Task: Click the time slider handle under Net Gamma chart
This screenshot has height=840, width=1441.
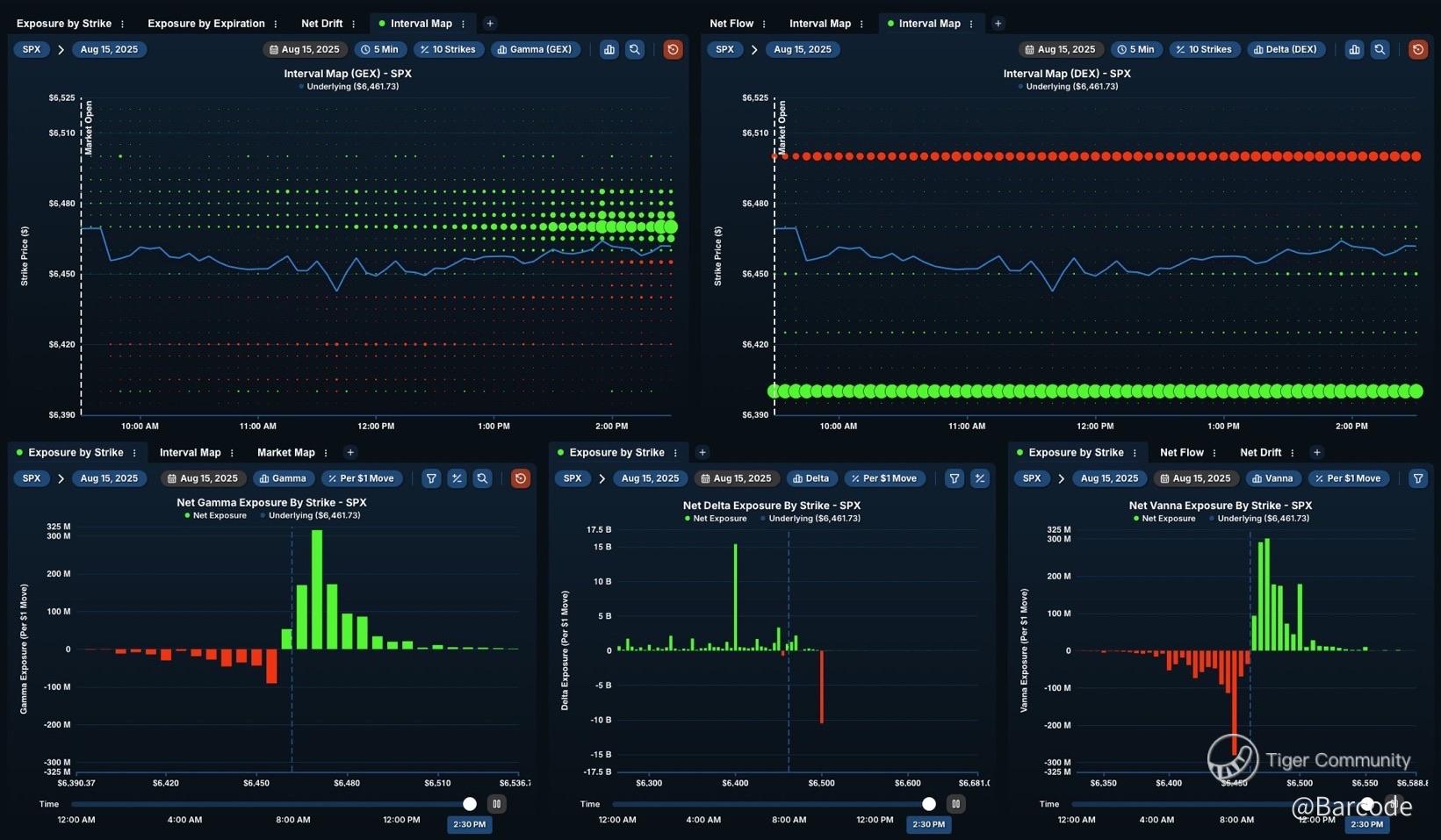Action: click(x=470, y=804)
